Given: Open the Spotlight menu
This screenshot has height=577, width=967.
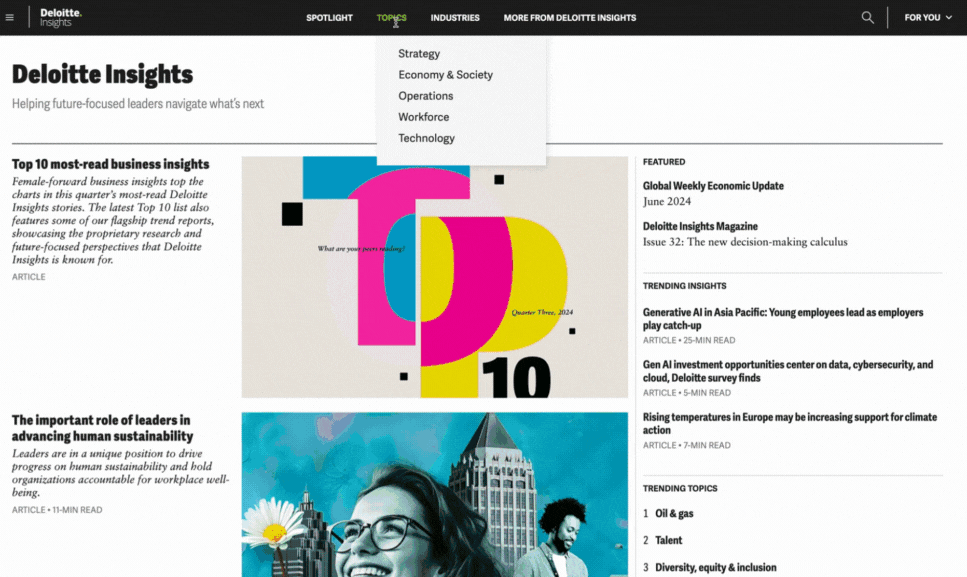Looking at the screenshot, I should pyautogui.click(x=329, y=18).
